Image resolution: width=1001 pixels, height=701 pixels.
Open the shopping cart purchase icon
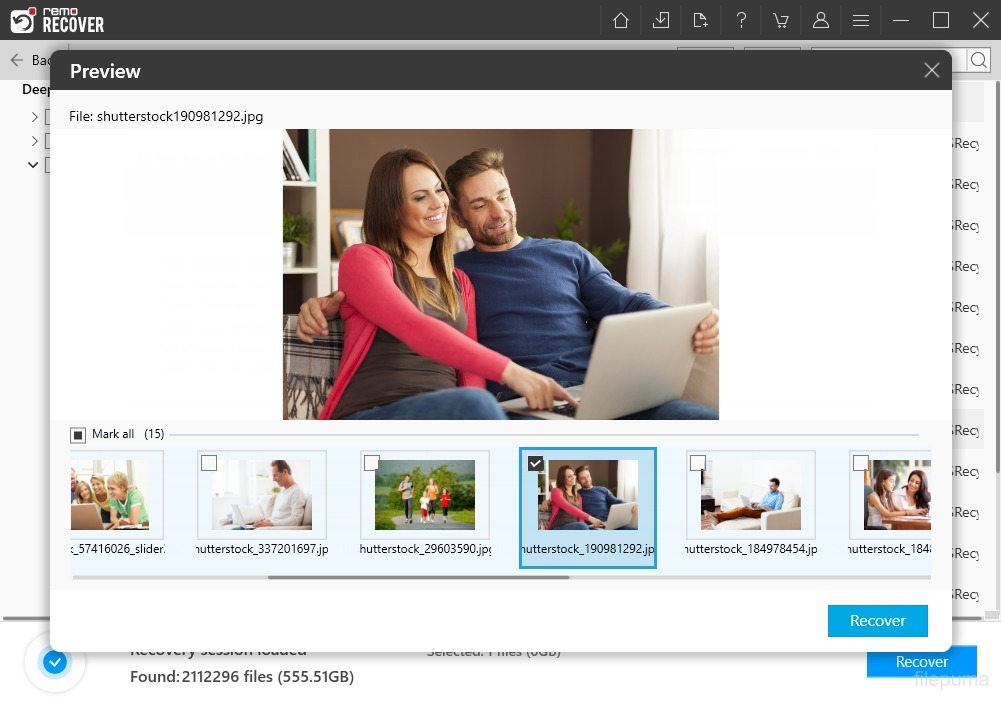(x=780, y=20)
